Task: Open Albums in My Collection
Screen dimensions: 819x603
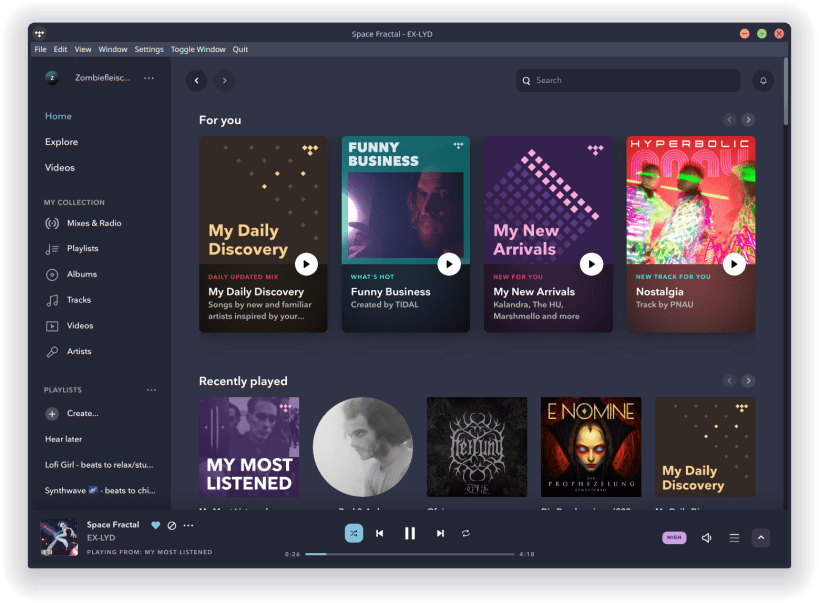Action: pos(71,274)
